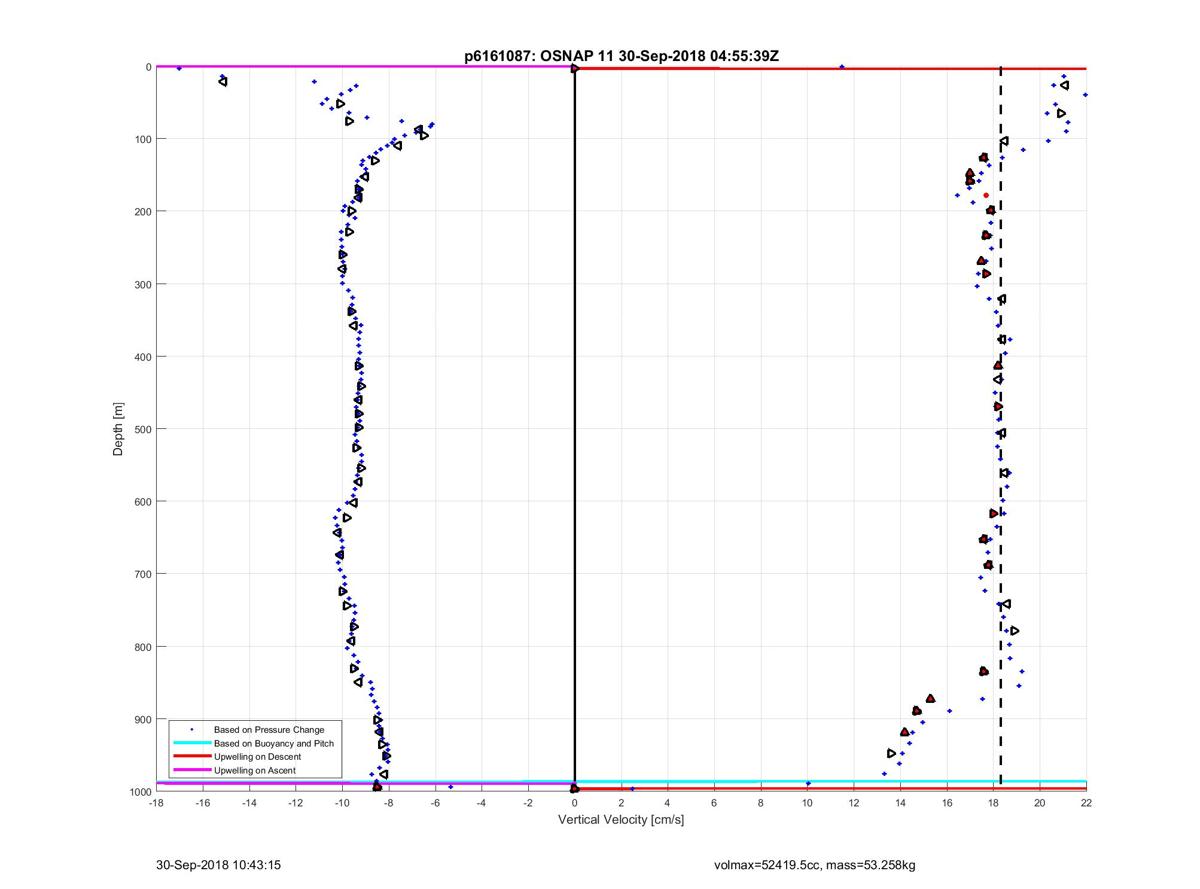Click depth-axis tick label '200'
Viewport: 1200px width, 889px height.
tap(141, 212)
